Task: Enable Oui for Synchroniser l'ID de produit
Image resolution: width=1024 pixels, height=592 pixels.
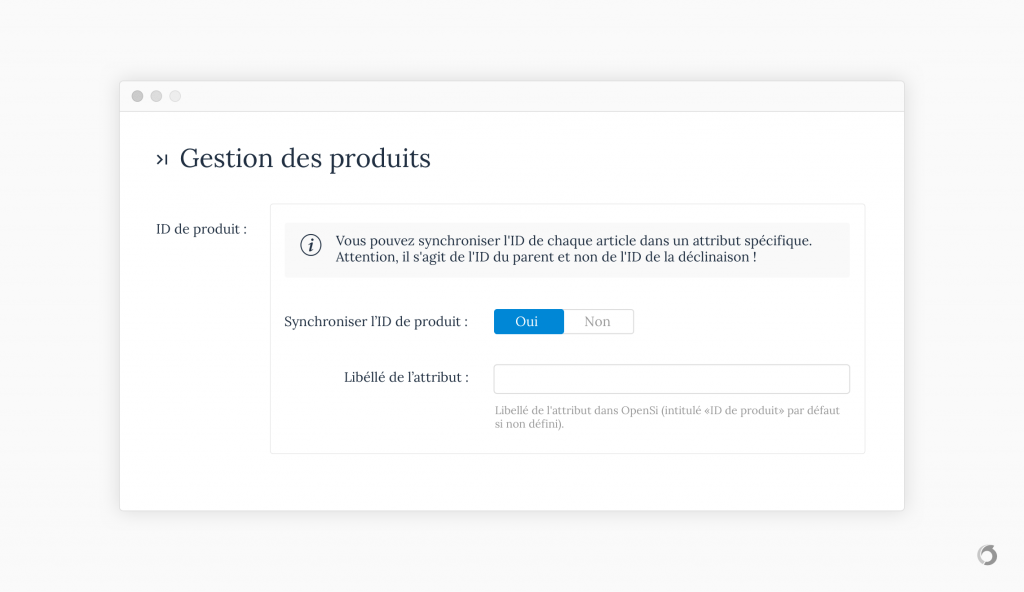Action: pyautogui.click(x=528, y=321)
